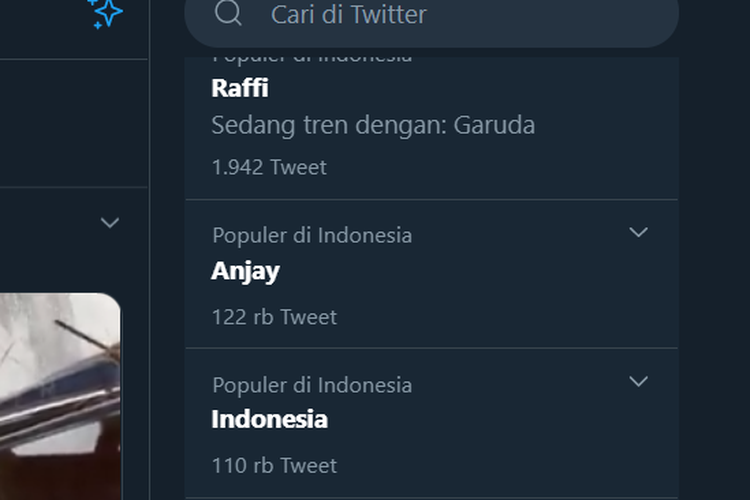Click Populer di Indonesia label above Indonesia
Viewport: 750px width, 500px height.
pyautogui.click(x=312, y=385)
